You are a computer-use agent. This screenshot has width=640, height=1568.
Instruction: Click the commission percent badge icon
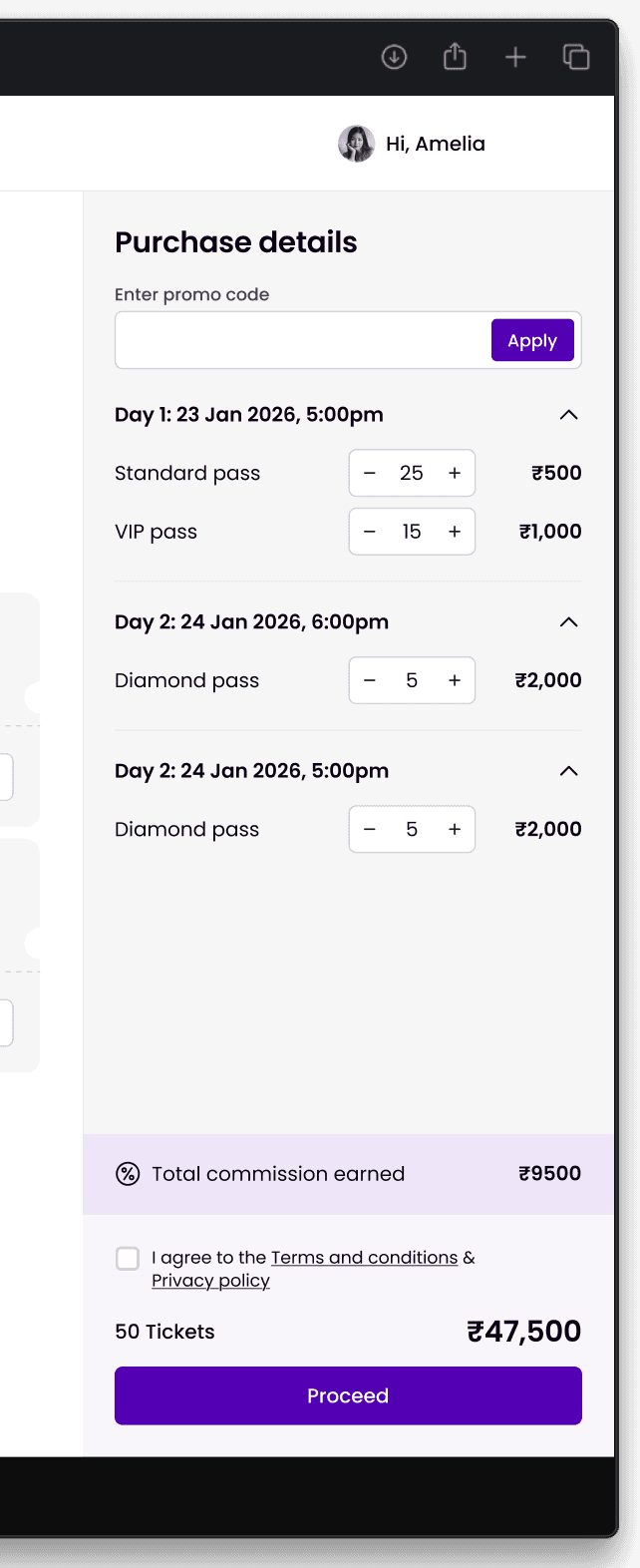(128, 1174)
